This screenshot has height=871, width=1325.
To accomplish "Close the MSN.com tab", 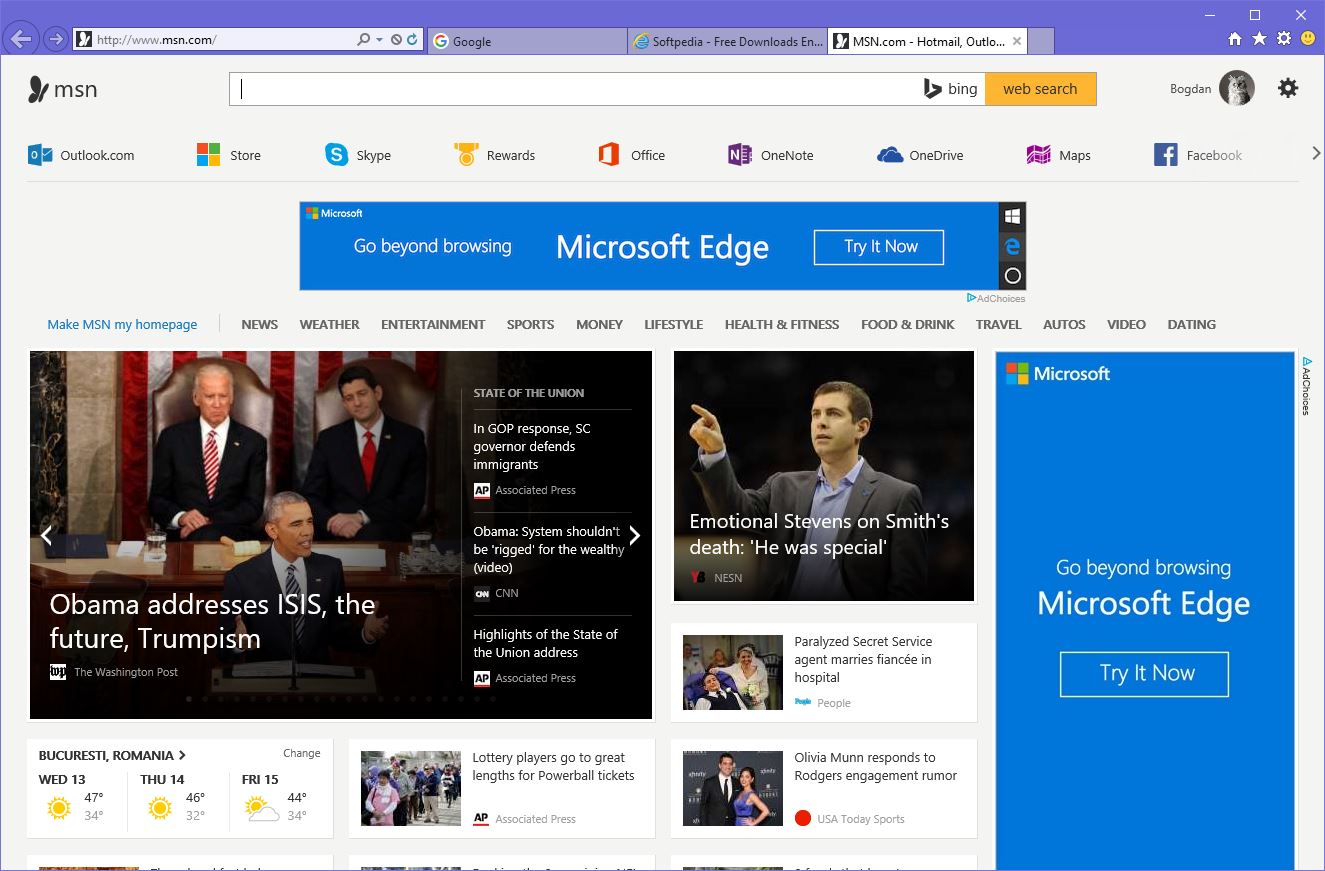I will click(1017, 41).
